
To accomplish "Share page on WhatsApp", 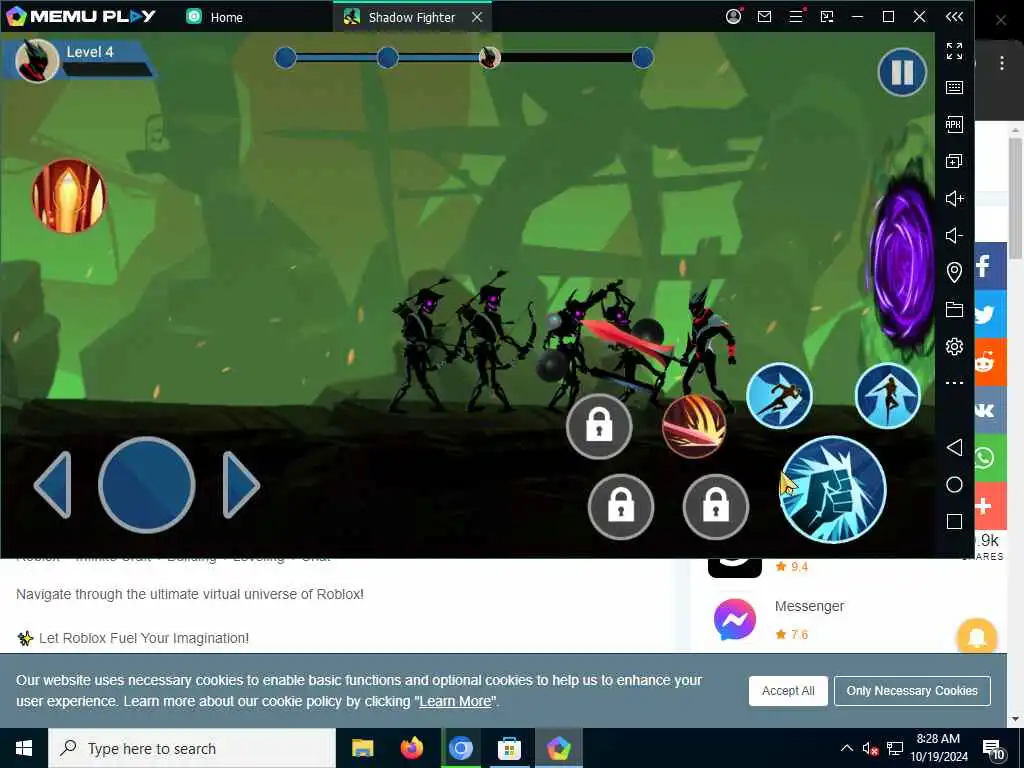I will (989, 458).
